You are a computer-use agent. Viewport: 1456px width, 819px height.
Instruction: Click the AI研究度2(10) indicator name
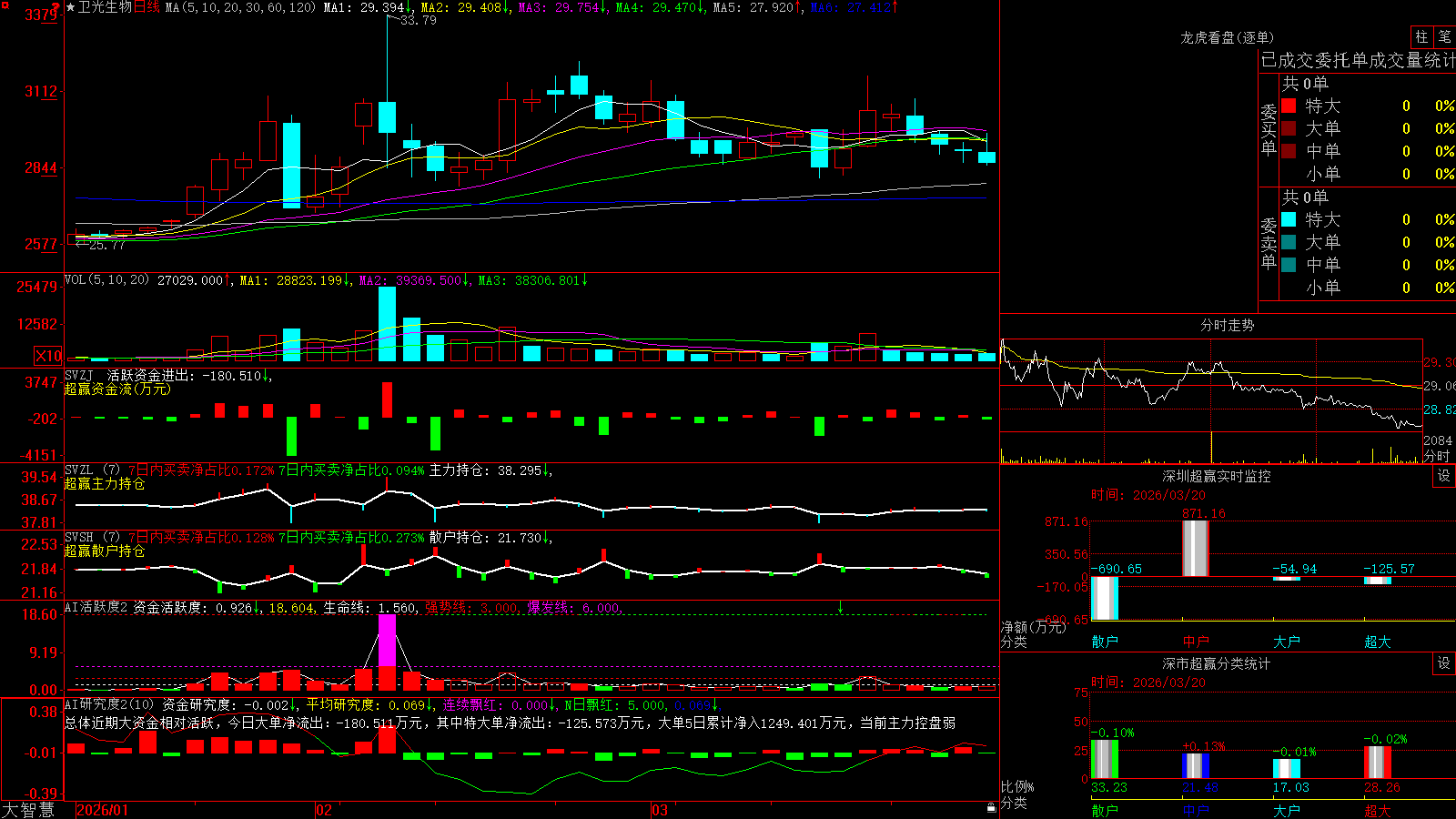tap(109, 704)
